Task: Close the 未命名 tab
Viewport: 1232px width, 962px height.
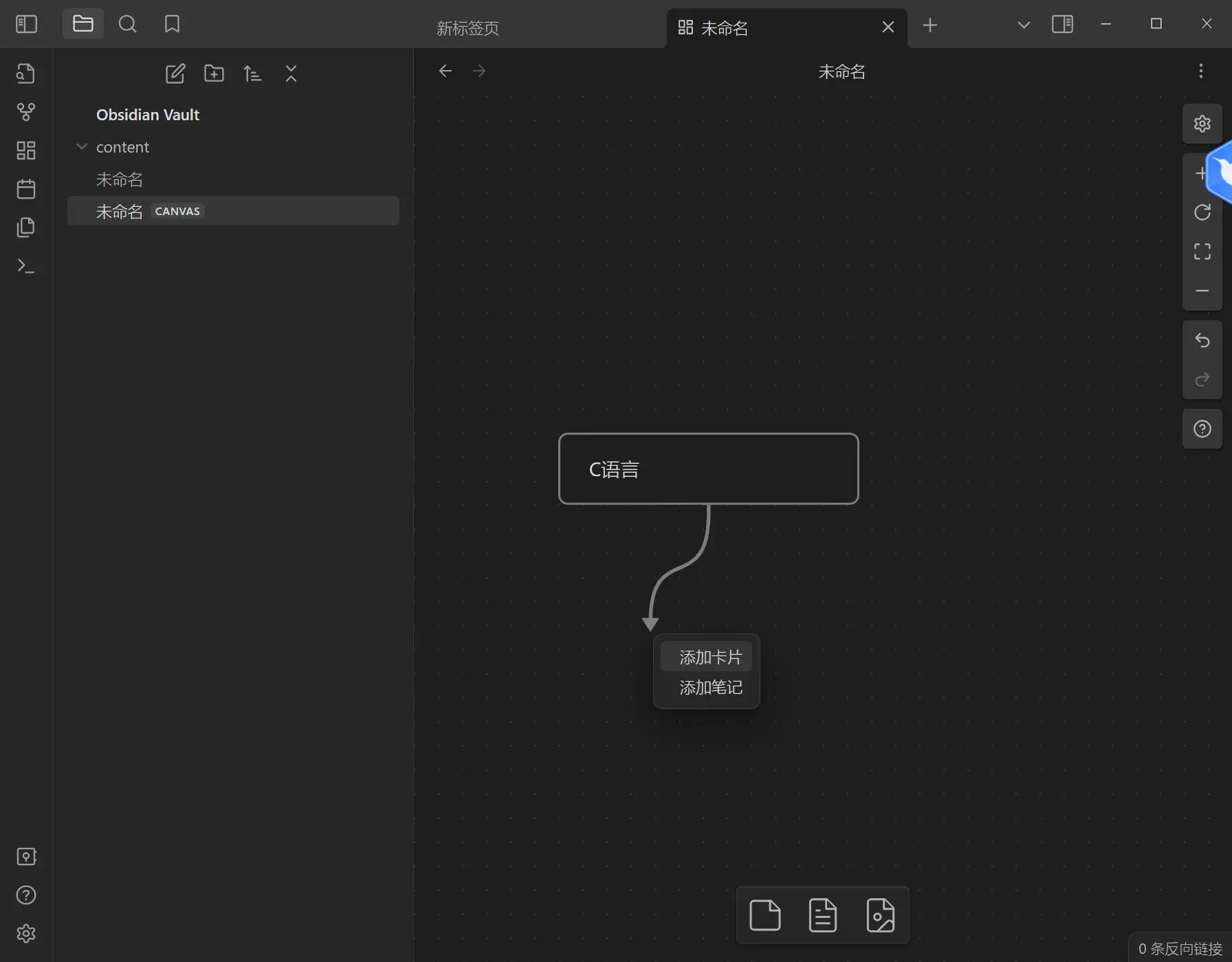Action: (888, 27)
